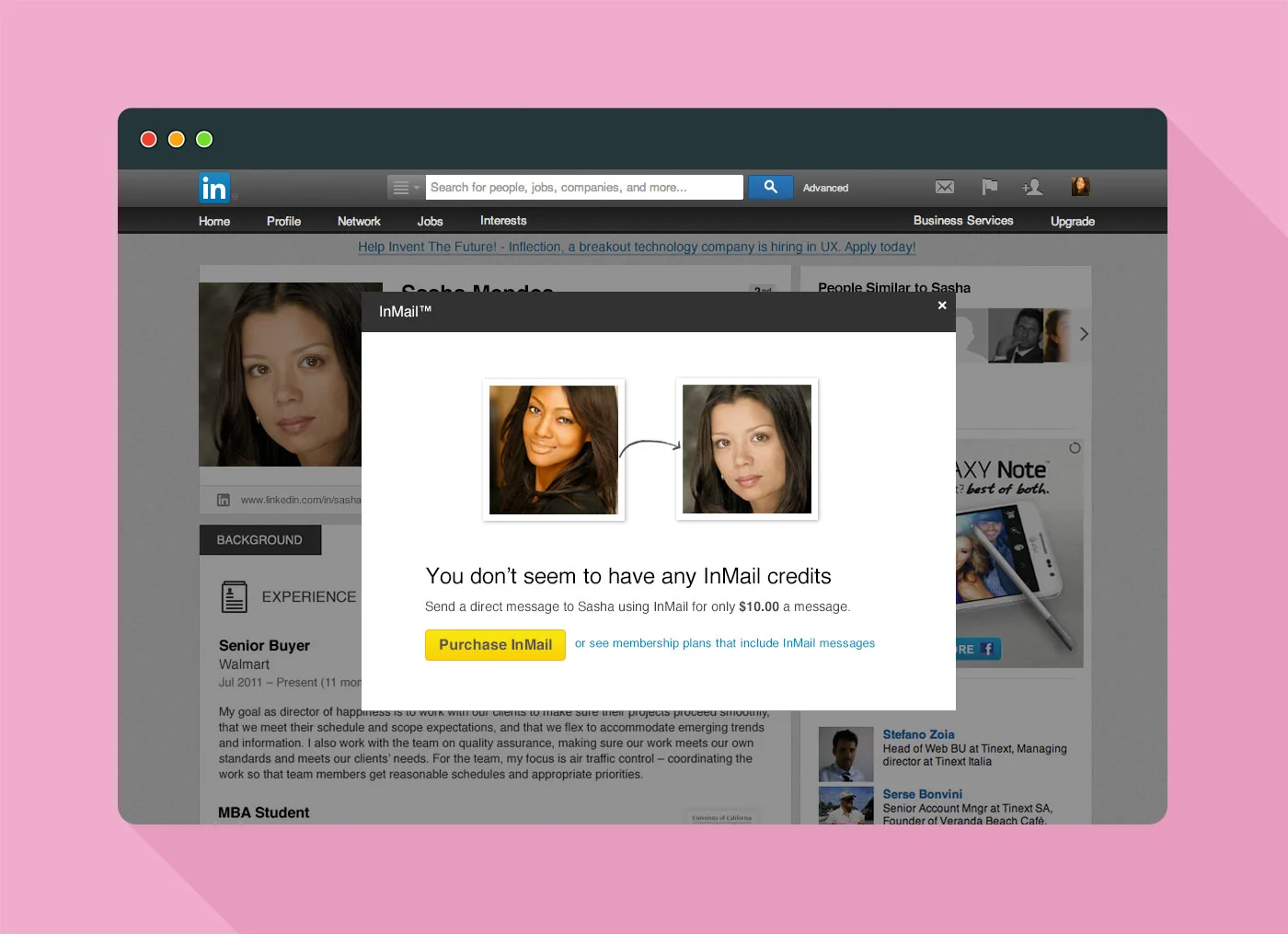Click the Senior Buyer job title
This screenshot has height=934, width=1288.
click(264, 645)
